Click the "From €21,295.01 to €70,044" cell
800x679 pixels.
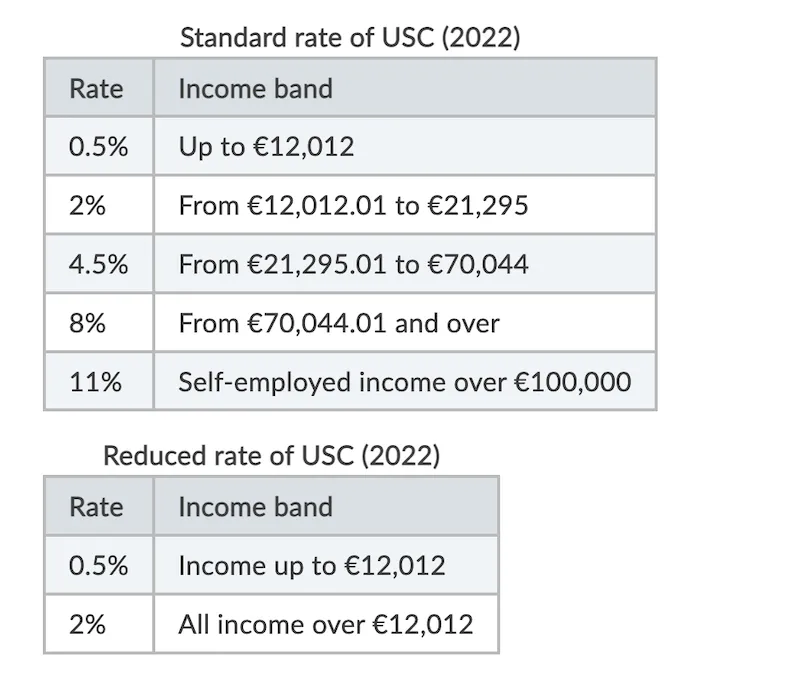353,265
